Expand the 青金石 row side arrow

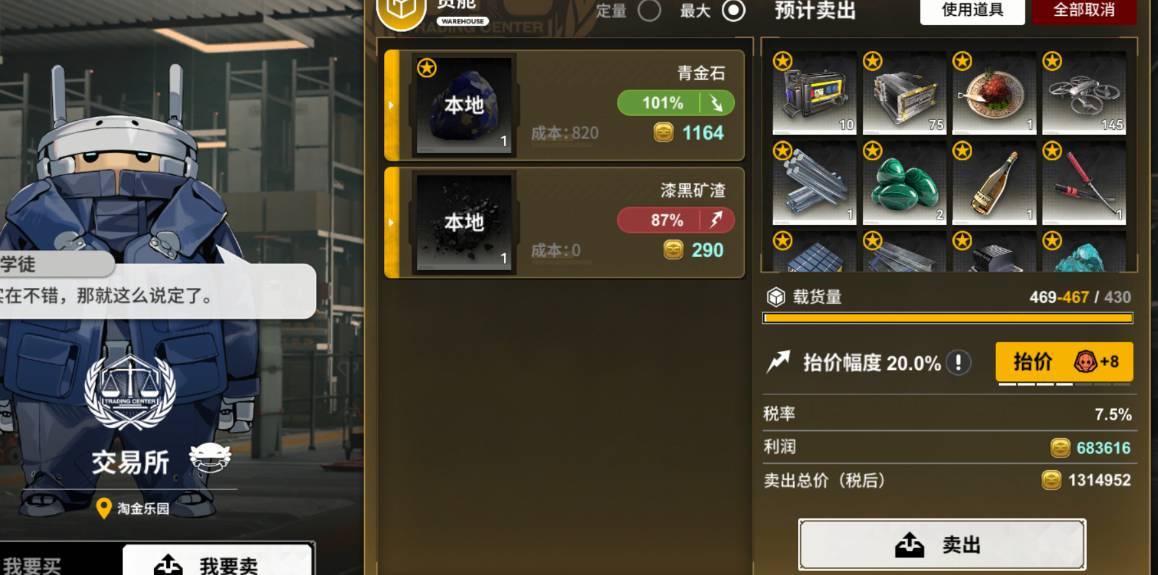coord(391,105)
